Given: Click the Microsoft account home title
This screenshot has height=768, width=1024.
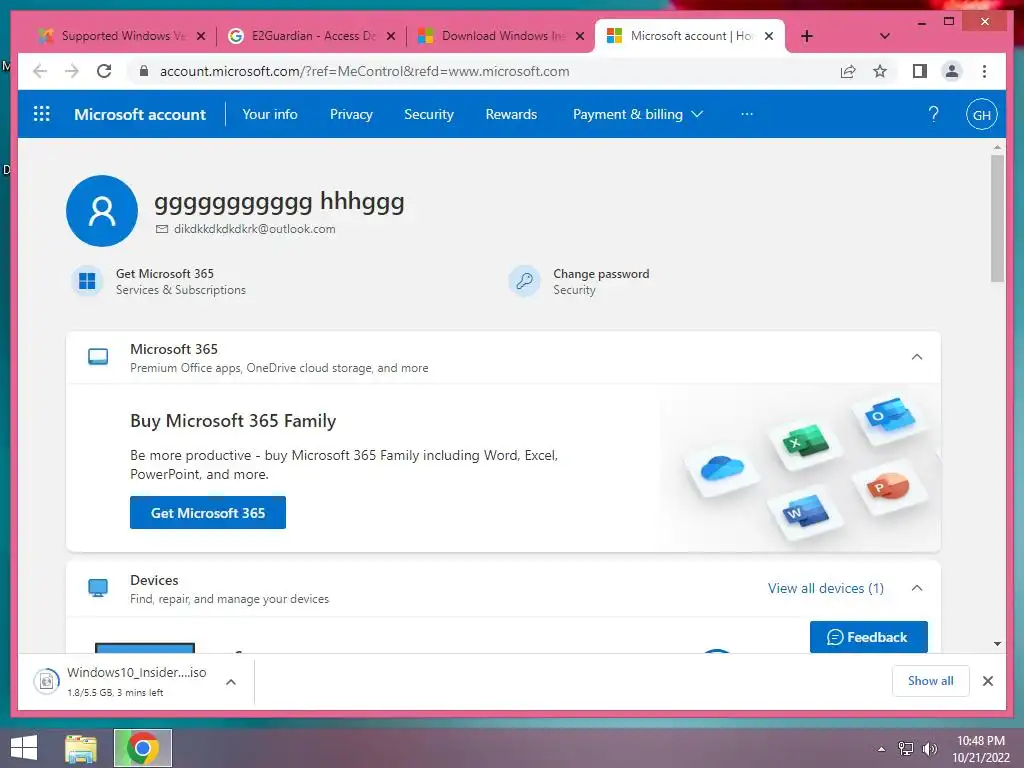Looking at the screenshot, I should pos(140,114).
